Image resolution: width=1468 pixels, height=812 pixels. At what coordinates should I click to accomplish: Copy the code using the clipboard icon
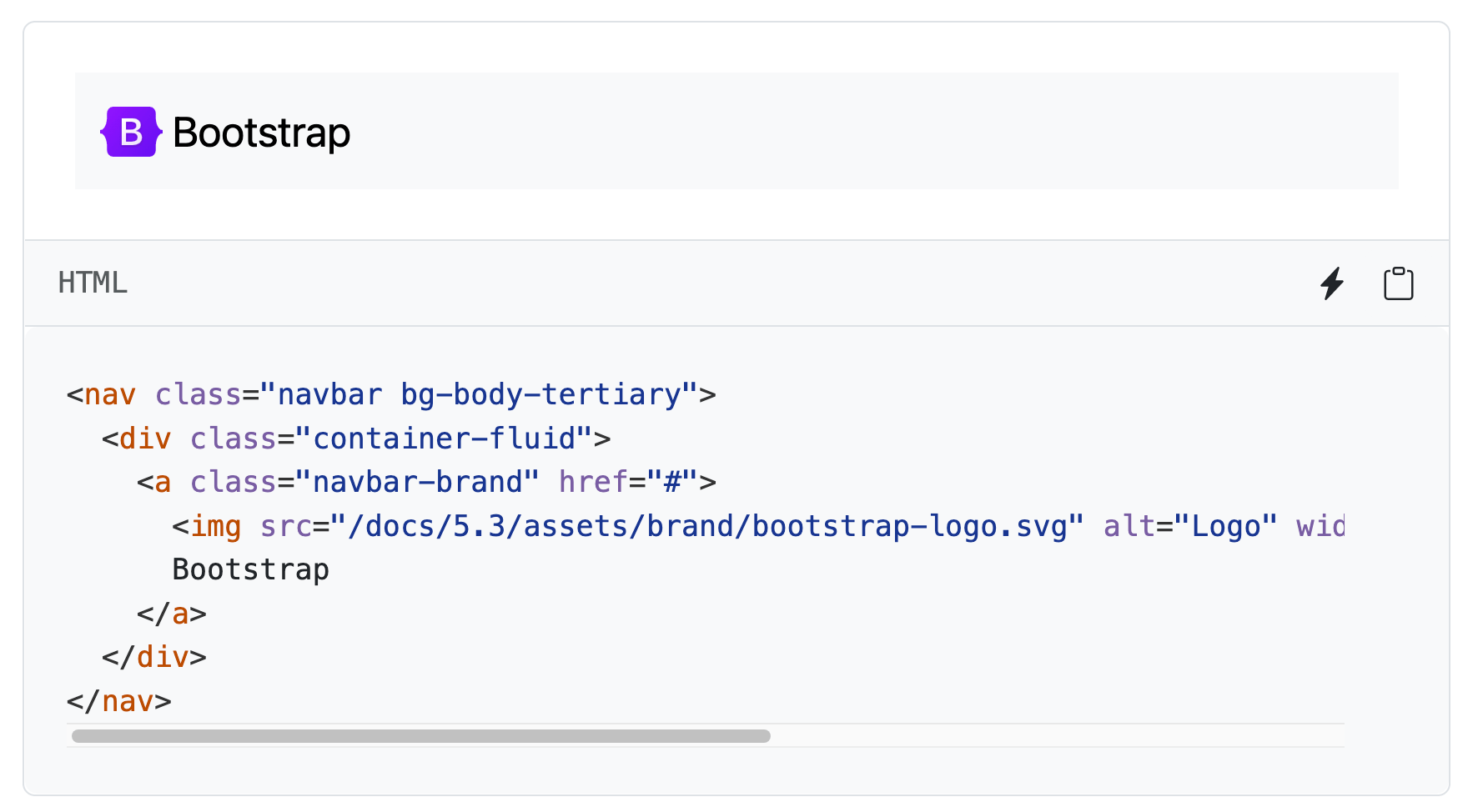(1398, 283)
